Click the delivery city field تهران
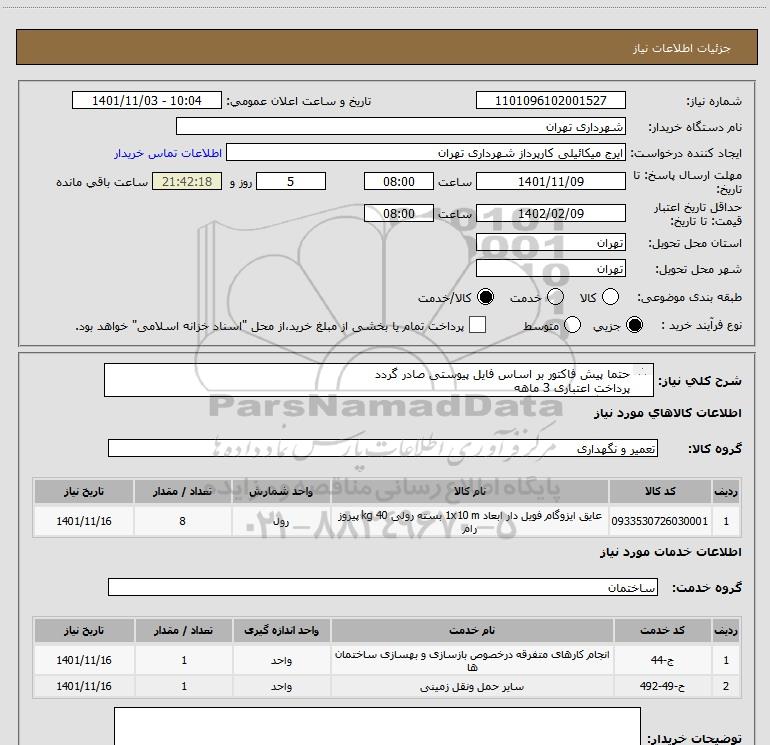The height and width of the screenshot is (745, 770). [550, 268]
